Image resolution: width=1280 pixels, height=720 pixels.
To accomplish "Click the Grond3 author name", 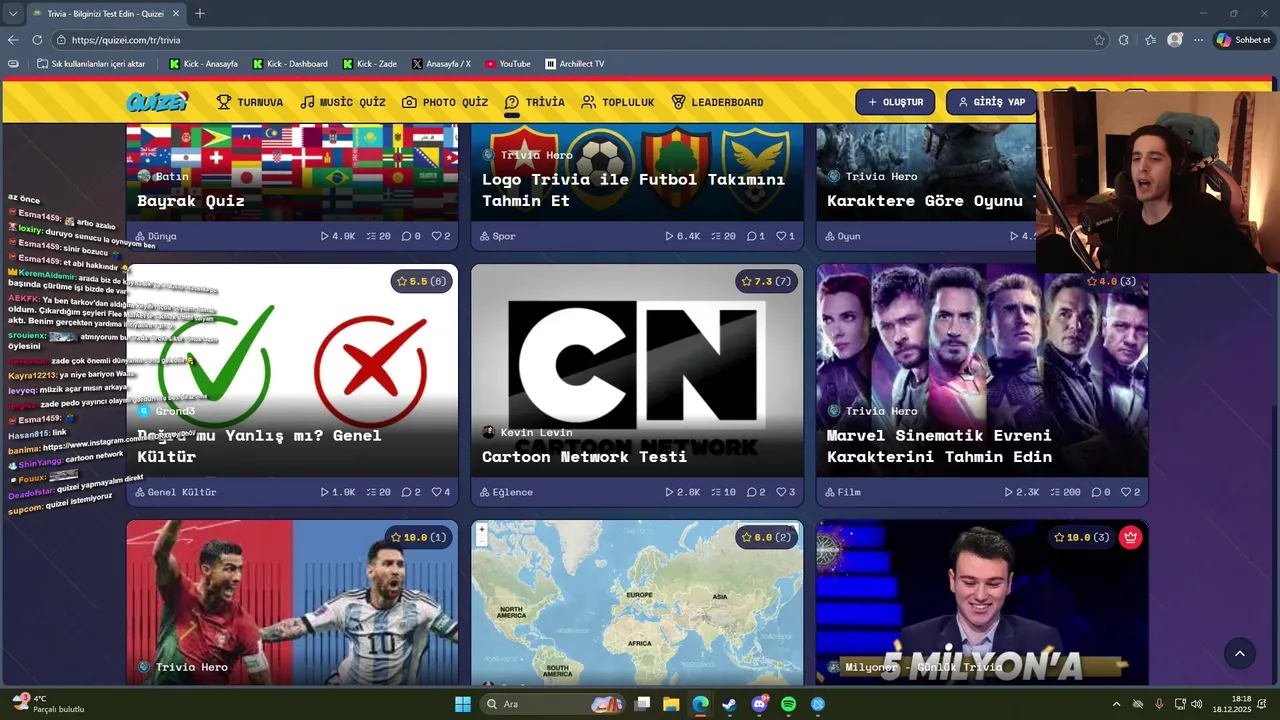I will click(x=175, y=411).
